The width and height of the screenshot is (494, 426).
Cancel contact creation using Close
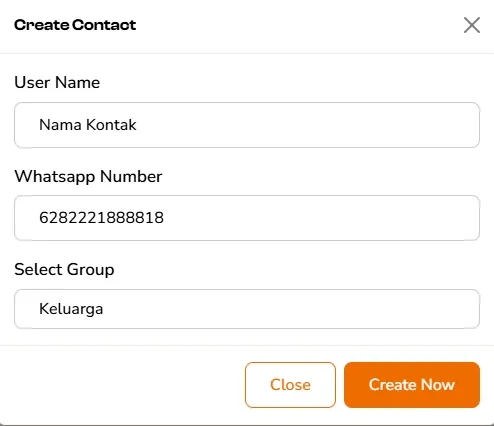pos(290,385)
